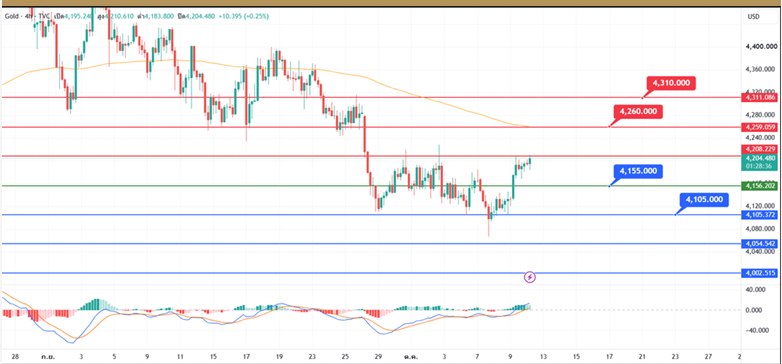
Task: Click the 4,054.542 price axis label
Action: pos(760,244)
